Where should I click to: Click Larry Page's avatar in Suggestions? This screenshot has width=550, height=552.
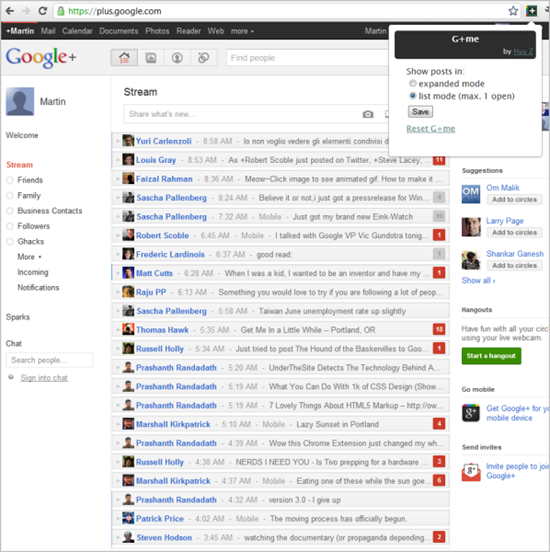471,227
